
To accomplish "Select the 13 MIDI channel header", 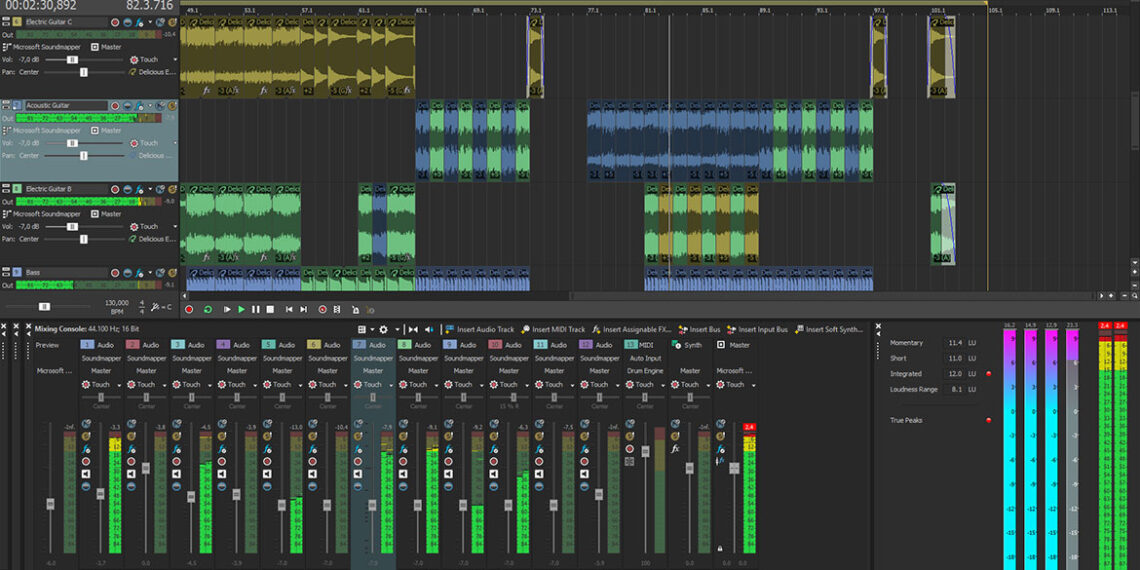I will coord(638,345).
